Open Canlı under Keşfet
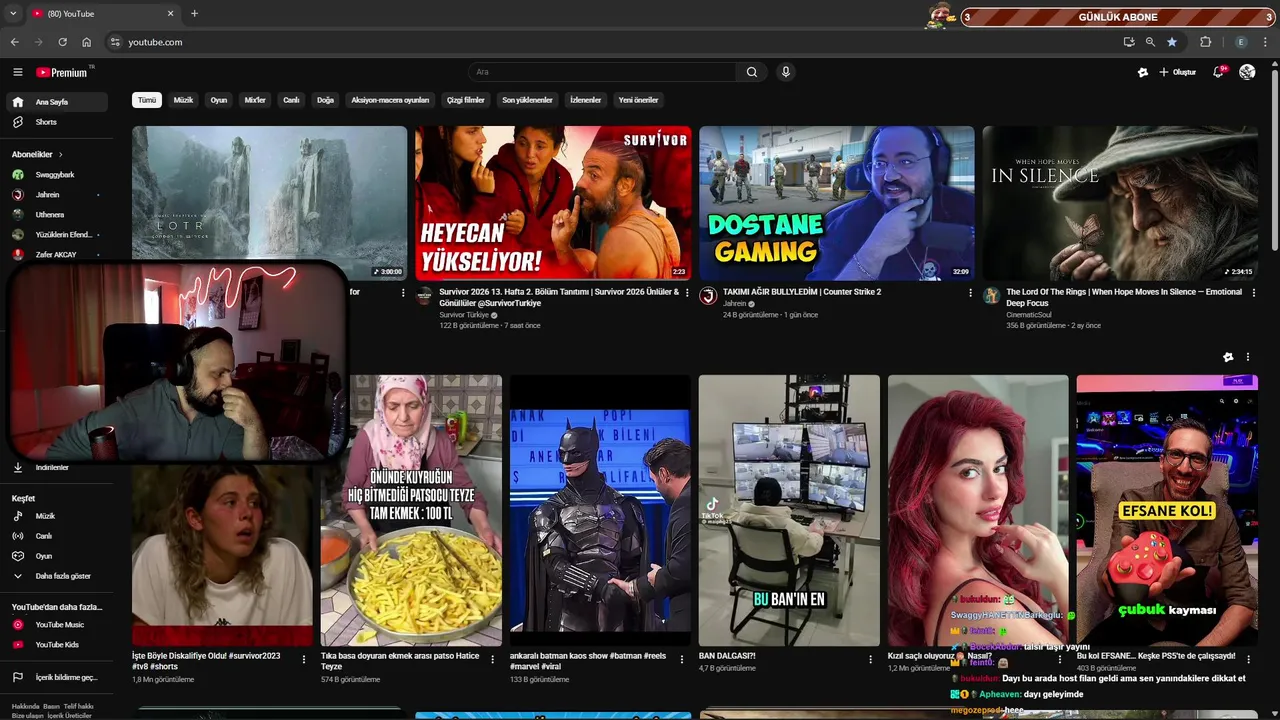The image size is (1280, 720). 58,536
